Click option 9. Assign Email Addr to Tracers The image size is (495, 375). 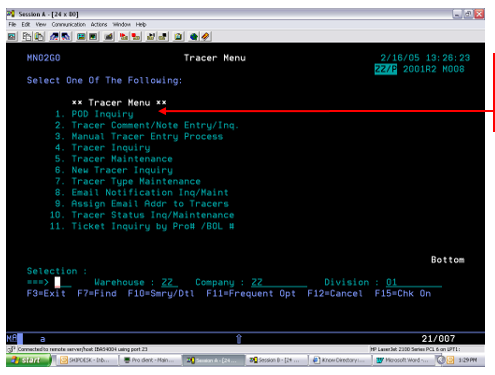(142, 204)
